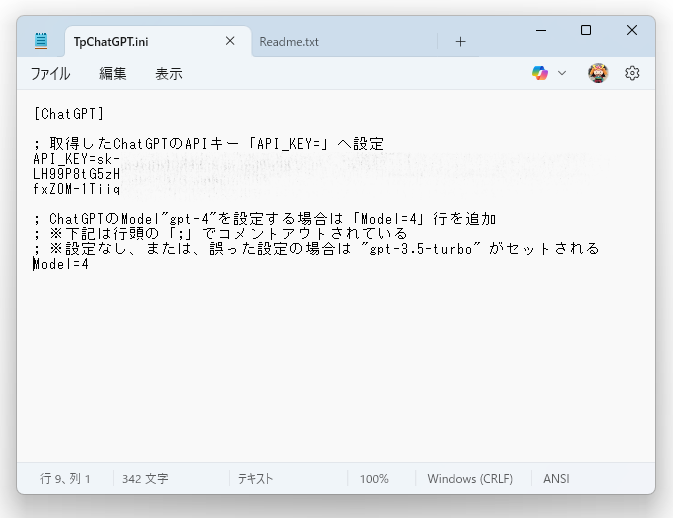Click the [ChatGPT] section header line

(x=69, y=114)
